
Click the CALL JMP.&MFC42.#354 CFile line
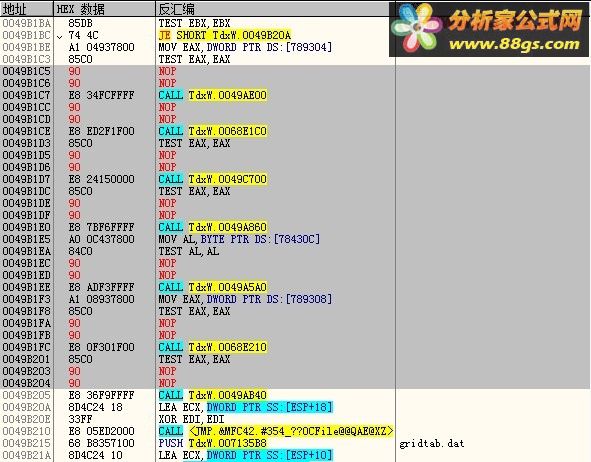[x=276, y=431]
